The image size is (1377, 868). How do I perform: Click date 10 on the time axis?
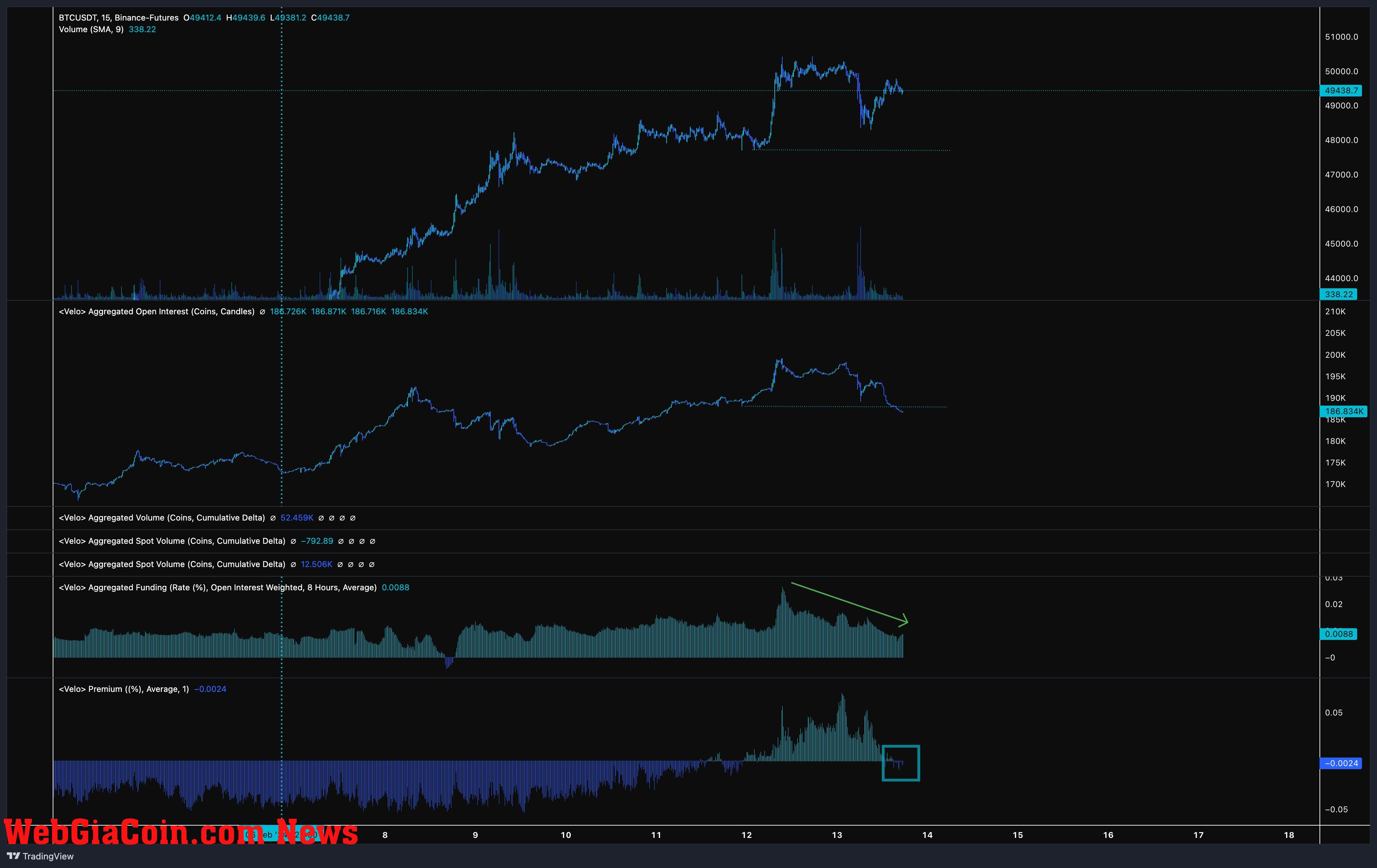566,836
